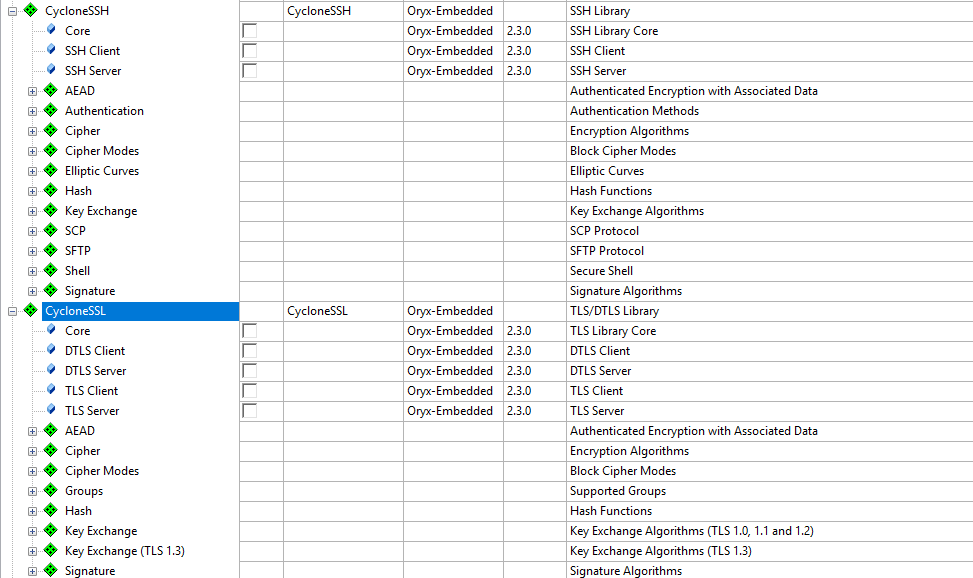Click the blue component icon next to SSH Client

(51, 50)
